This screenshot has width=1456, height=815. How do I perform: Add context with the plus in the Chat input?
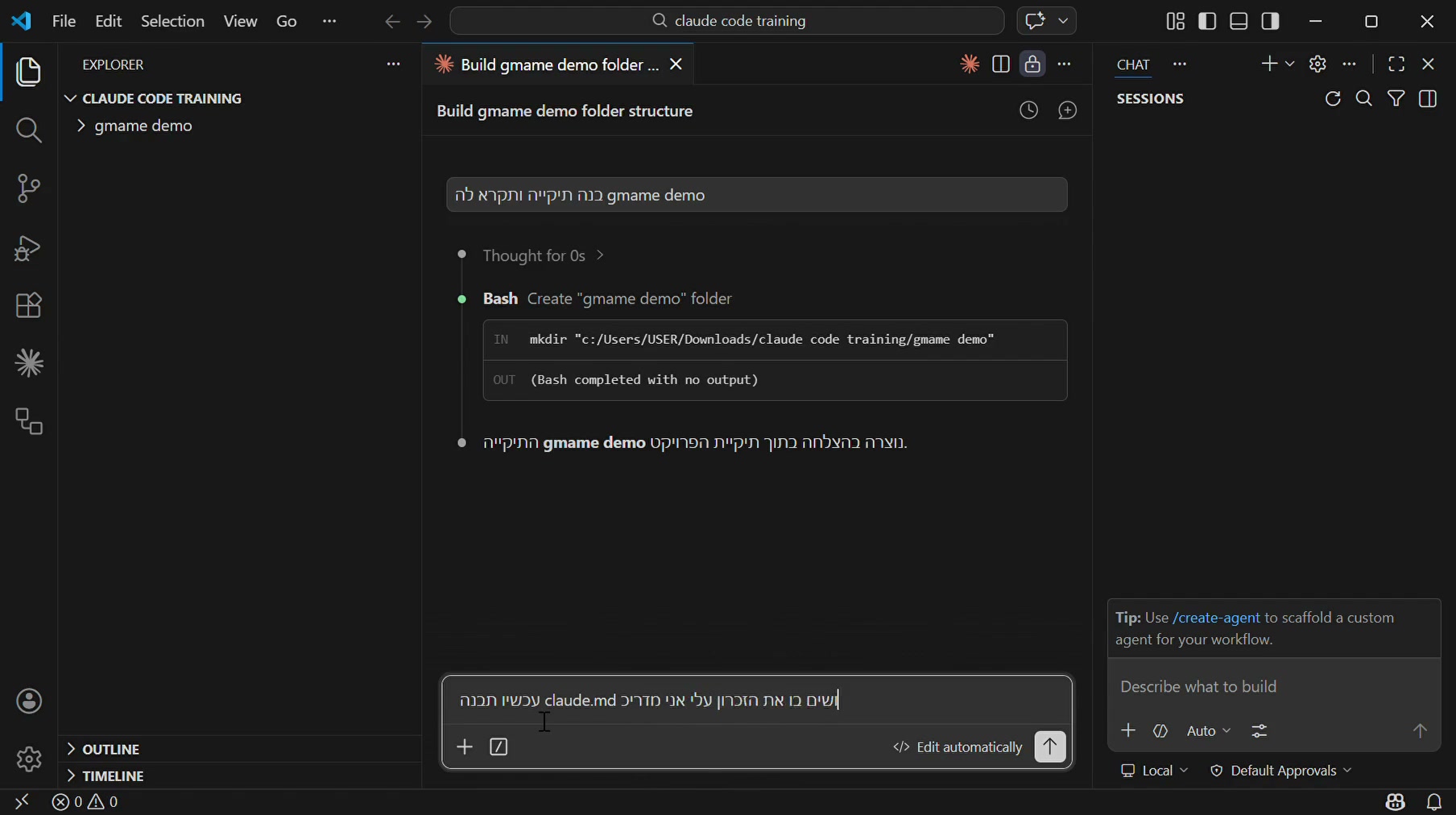tap(1128, 730)
